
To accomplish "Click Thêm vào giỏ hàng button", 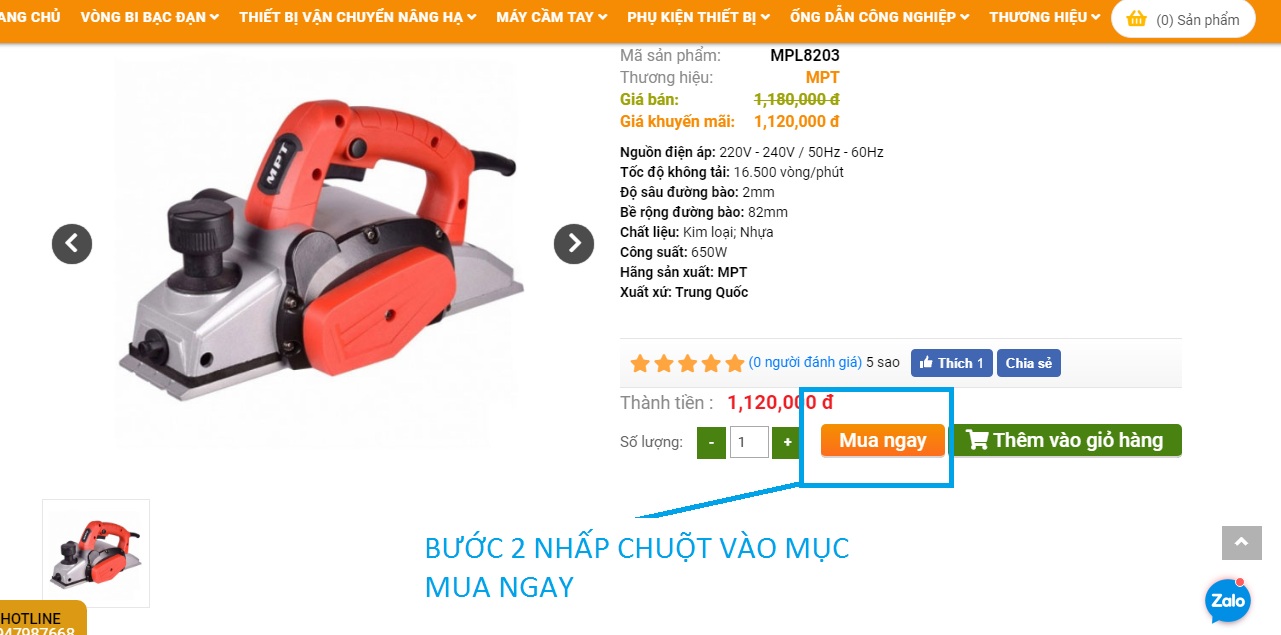I will (1066, 440).
